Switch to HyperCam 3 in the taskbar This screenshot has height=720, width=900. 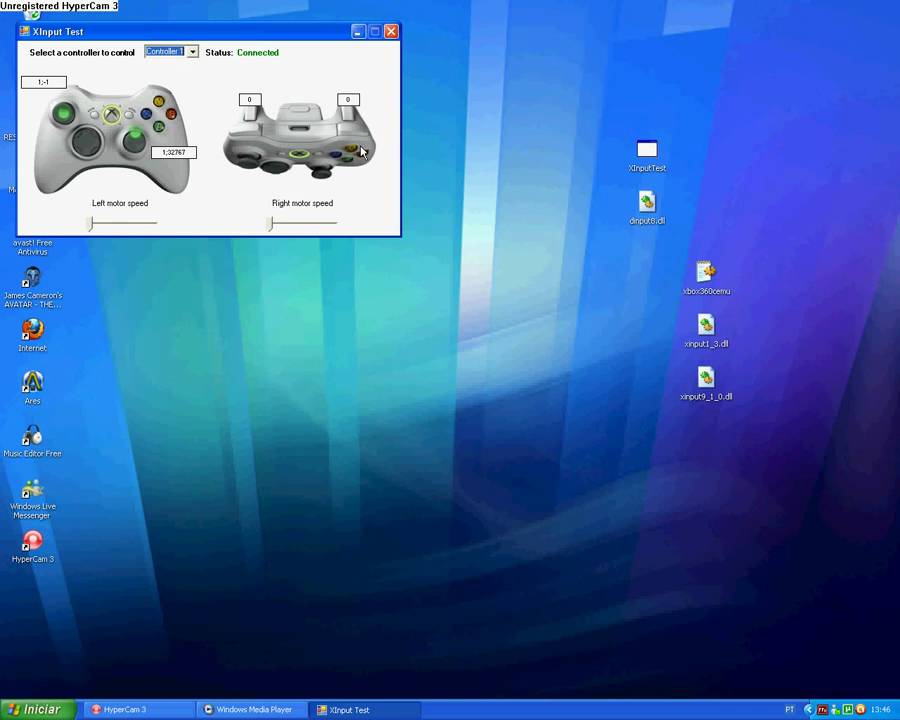138,710
